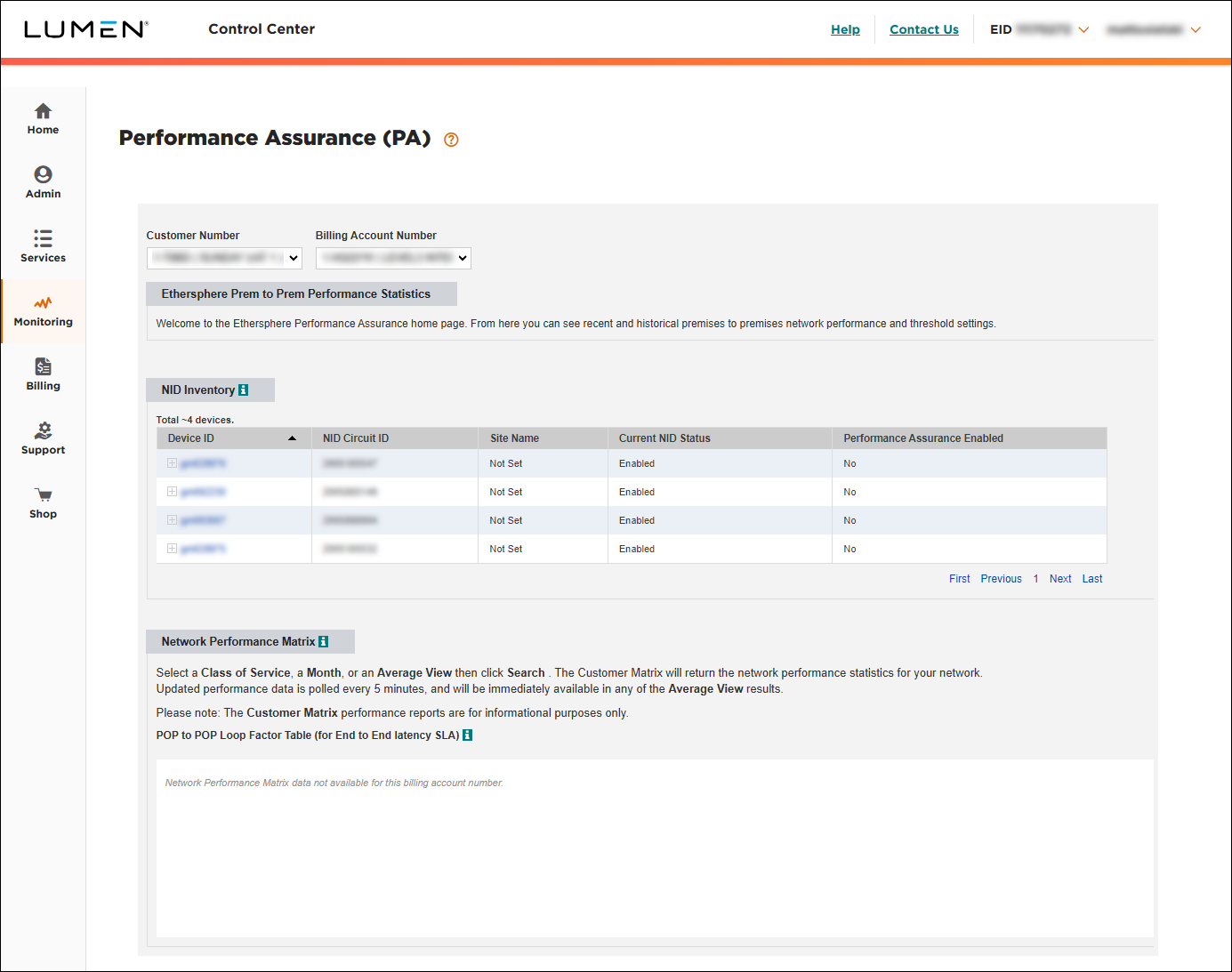Click page number 1 in pagination

(1035, 579)
